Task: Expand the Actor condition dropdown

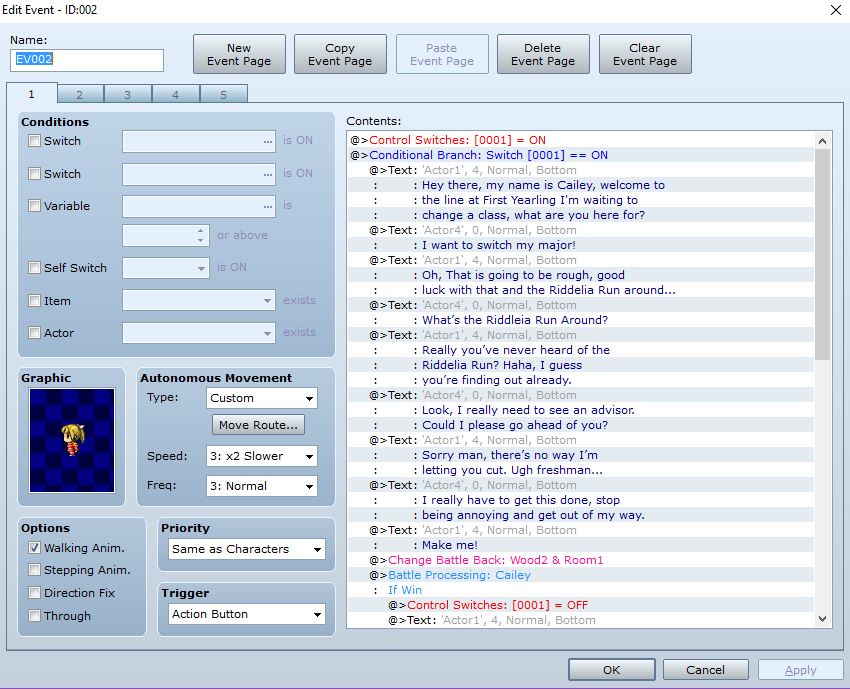Action: 198,333
